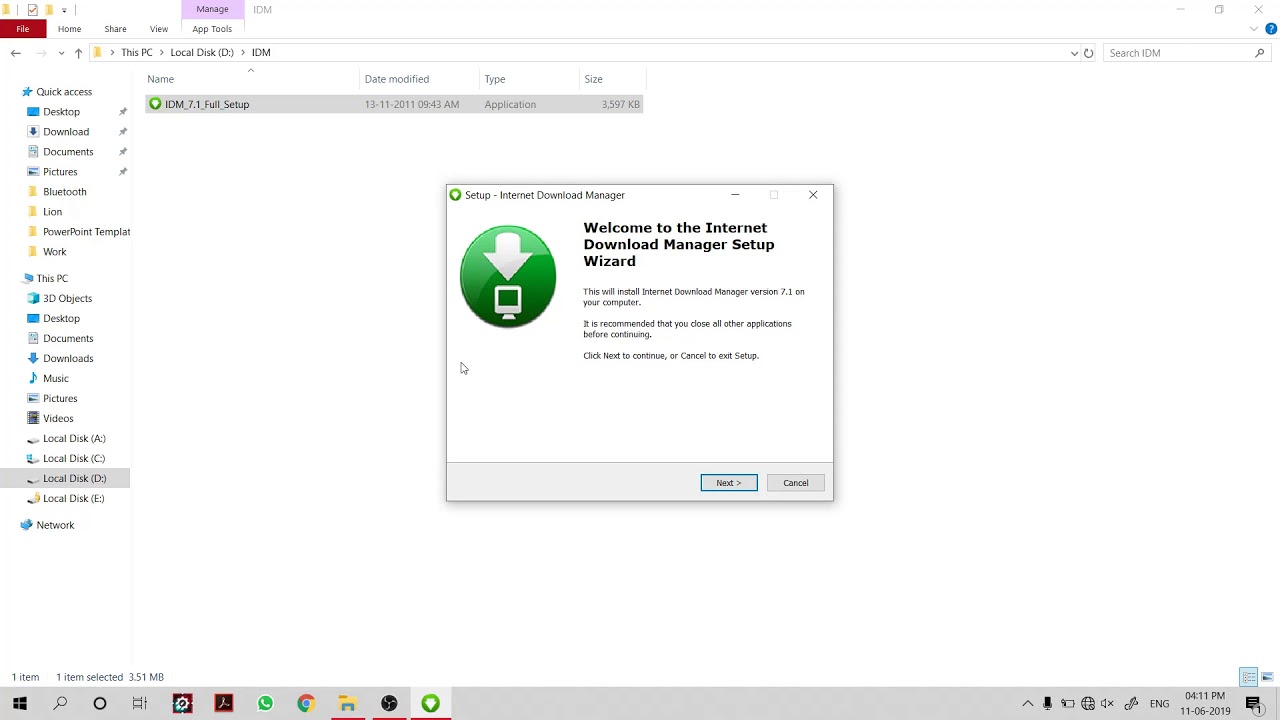Click the 3,597 KB size cell
This screenshot has width=1280, height=720.
[x=621, y=104]
